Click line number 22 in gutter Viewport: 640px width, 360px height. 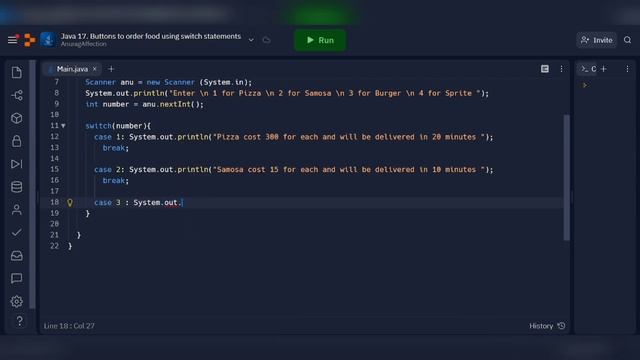click(55, 246)
